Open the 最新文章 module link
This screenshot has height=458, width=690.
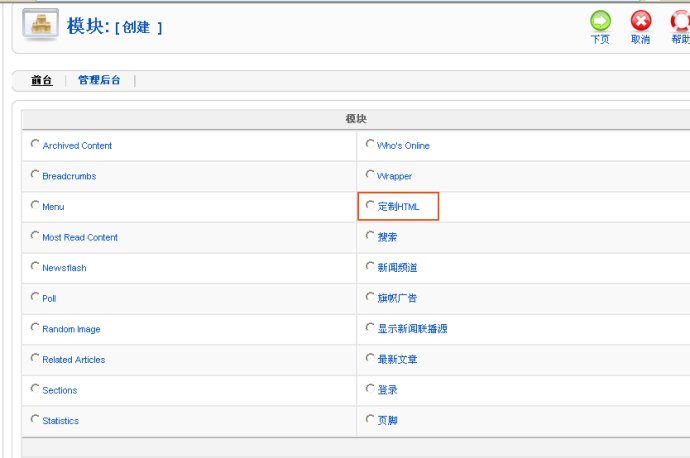point(397,359)
